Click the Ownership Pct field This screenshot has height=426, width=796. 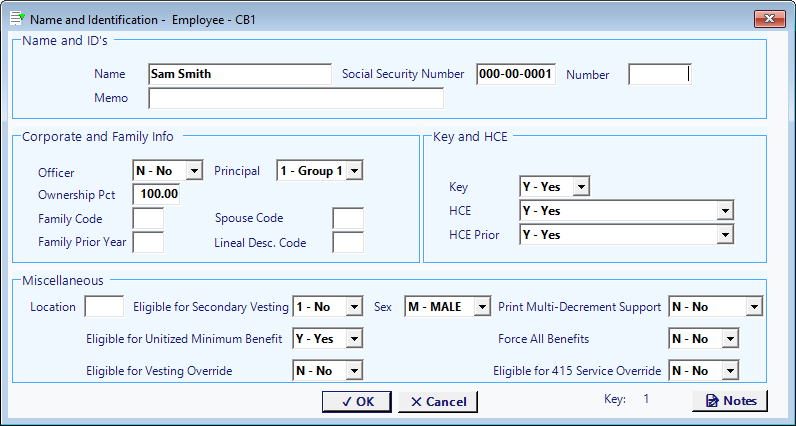(156, 194)
